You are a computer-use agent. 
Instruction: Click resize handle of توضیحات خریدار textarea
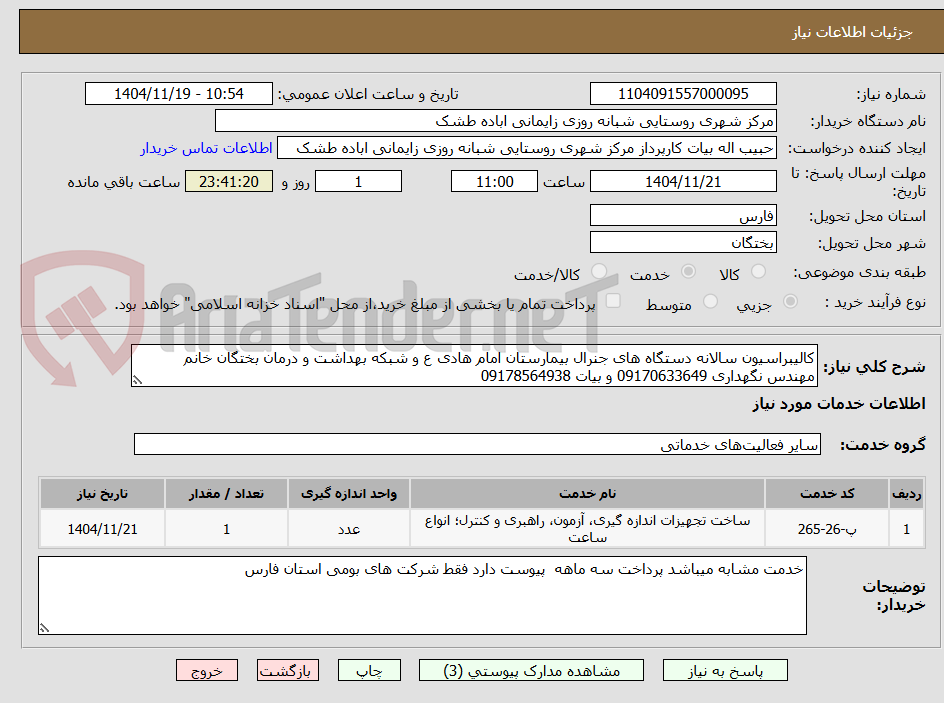[x=44, y=628]
